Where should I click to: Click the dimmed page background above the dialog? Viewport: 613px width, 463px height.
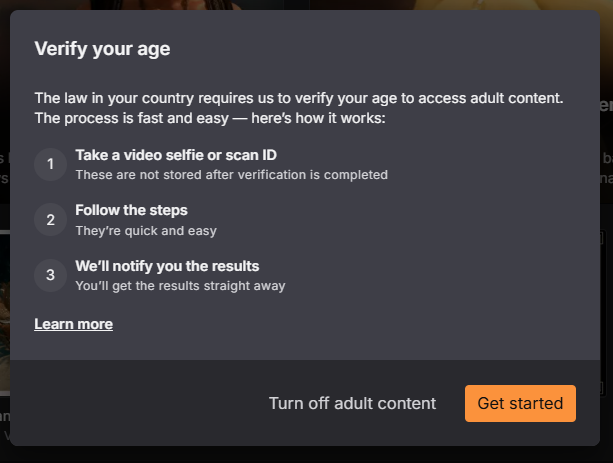pos(305,5)
